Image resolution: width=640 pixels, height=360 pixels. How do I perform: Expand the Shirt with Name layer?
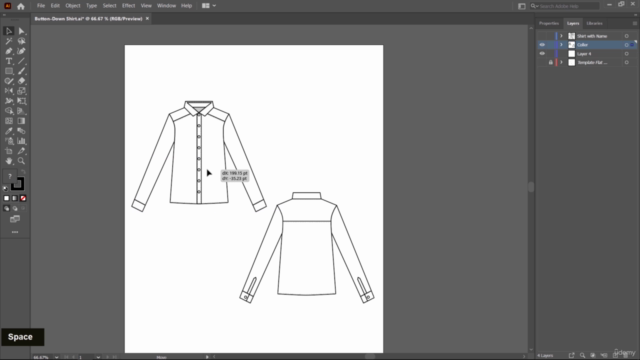point(561,36)
